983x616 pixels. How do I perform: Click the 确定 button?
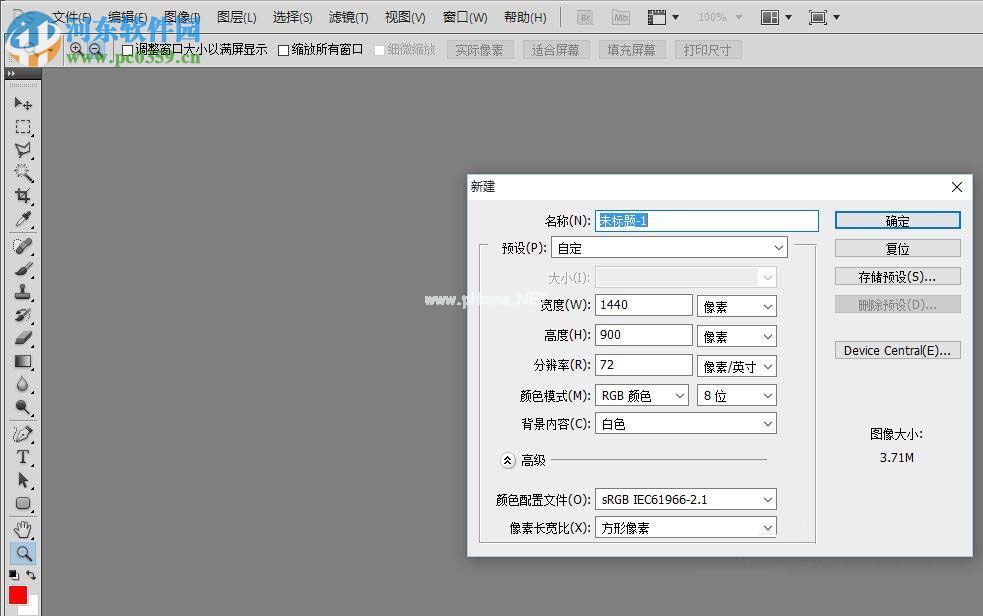point(896,220)
